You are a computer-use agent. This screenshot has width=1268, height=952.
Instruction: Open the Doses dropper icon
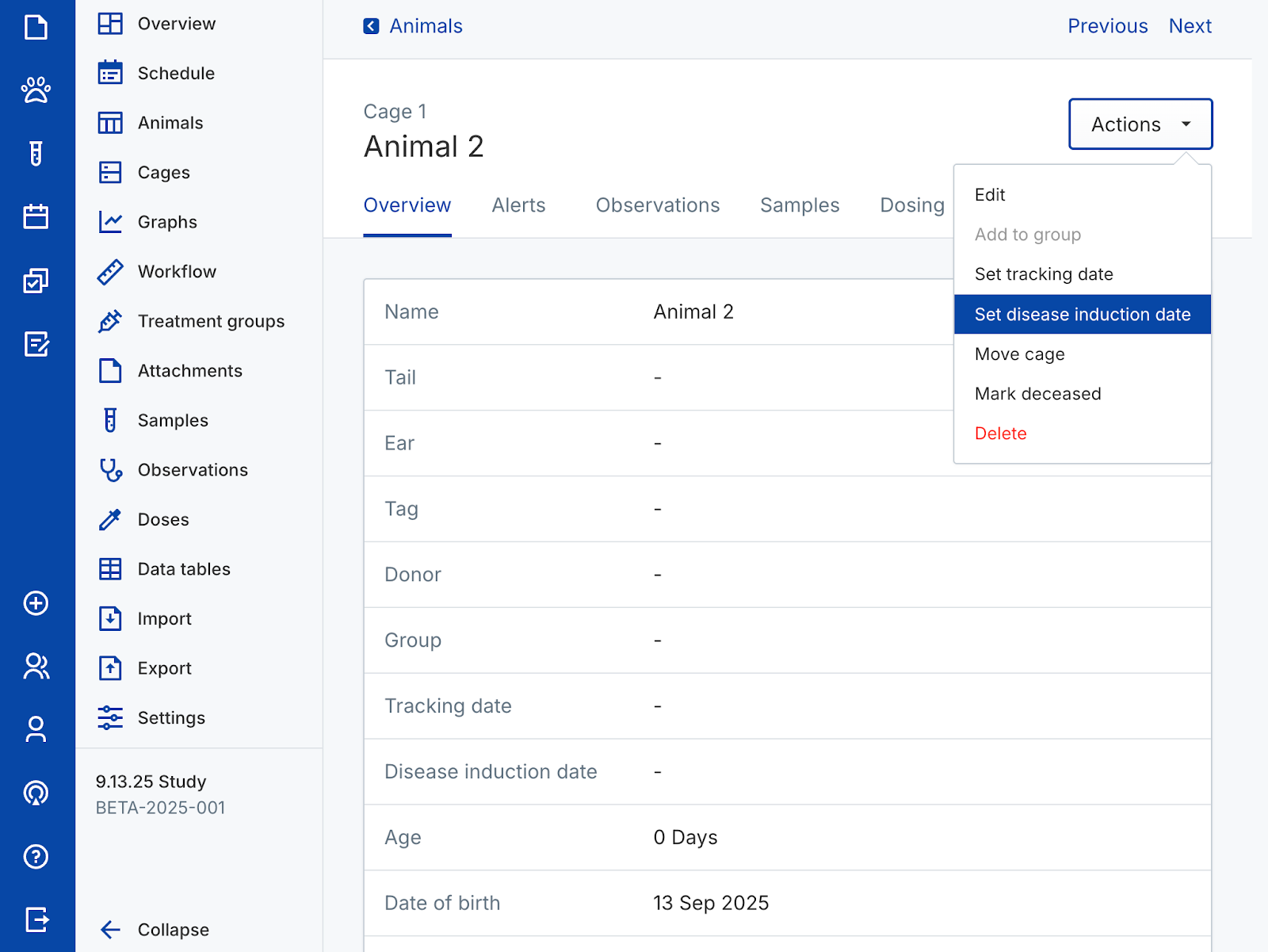[x=110, y=520]
